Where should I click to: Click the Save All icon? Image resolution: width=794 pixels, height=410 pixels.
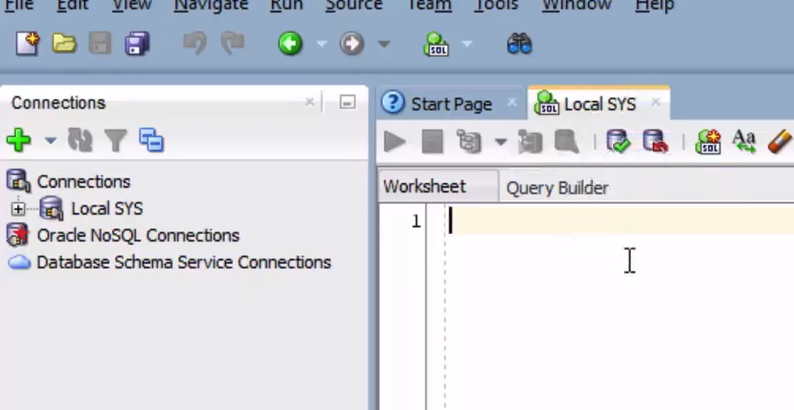tap(137, 44)
